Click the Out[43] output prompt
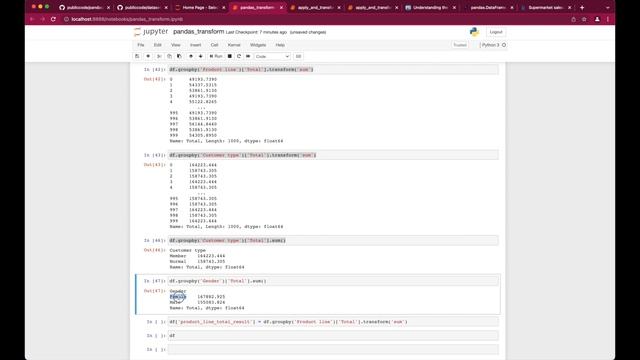 pyautogui.click(x=155, y=165)
